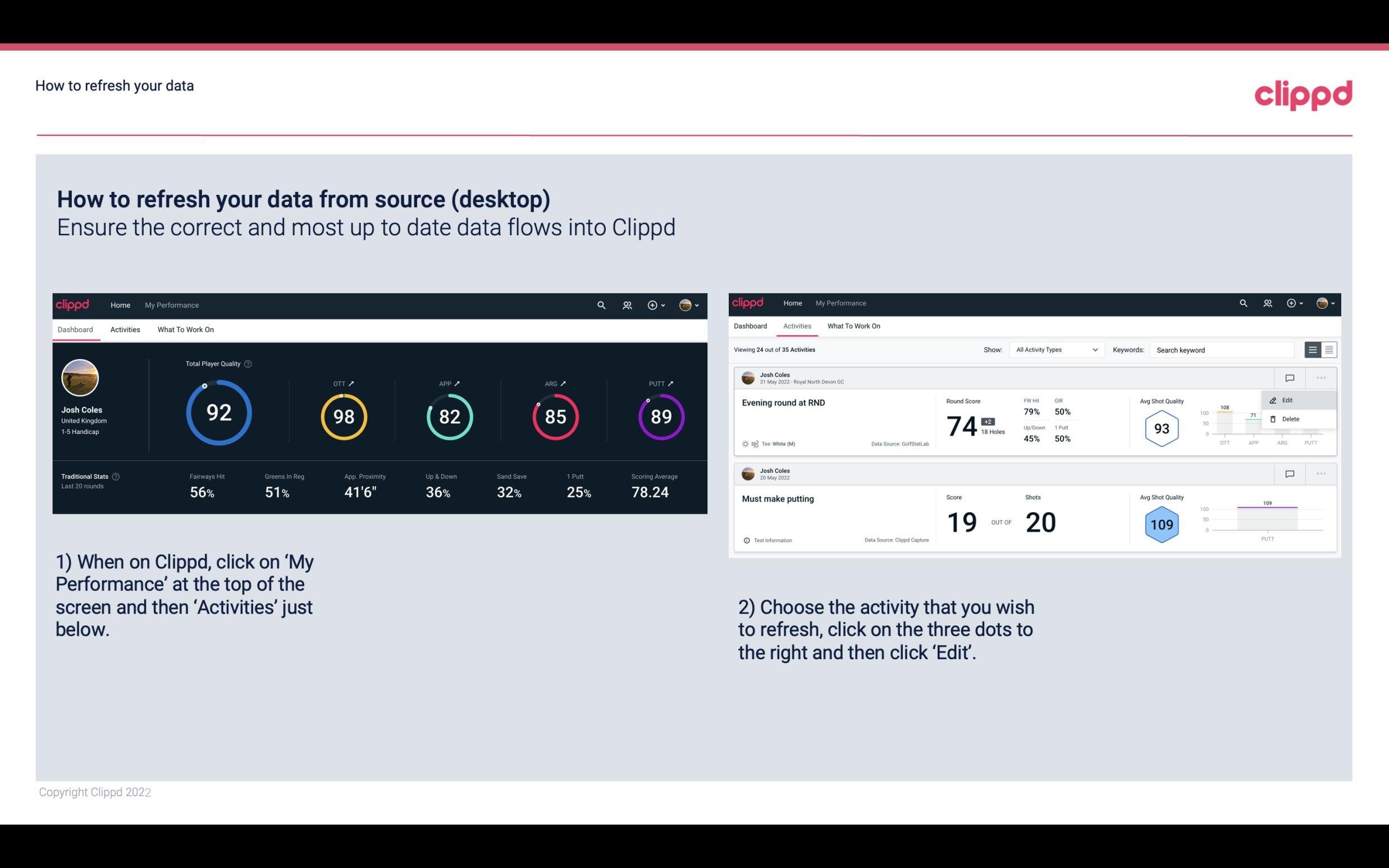Click the Clippd home icon top left

click(x=73, y=304)
